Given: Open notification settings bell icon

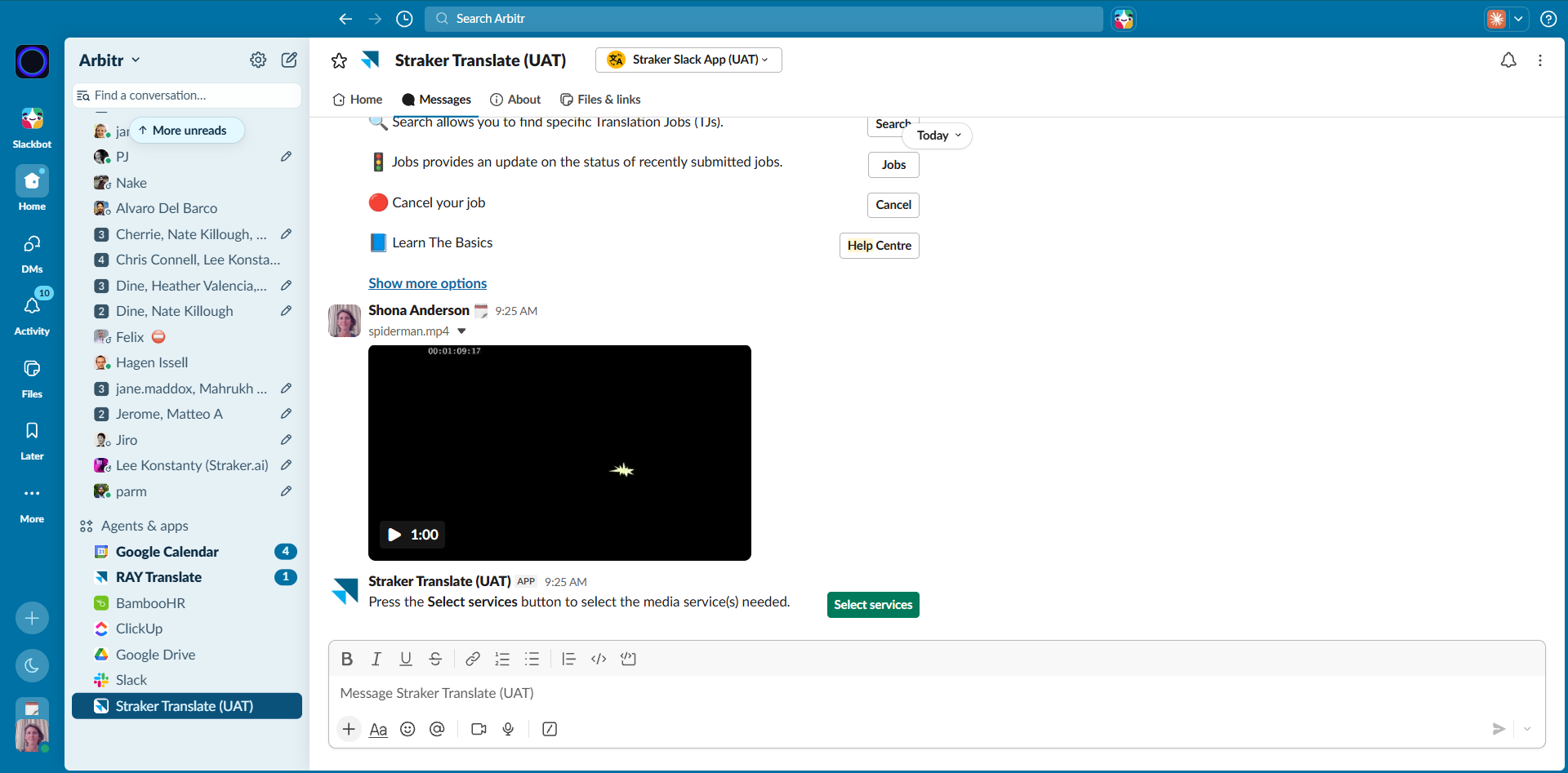Looking at the screenshot, I should click(x=1508, y=60).
